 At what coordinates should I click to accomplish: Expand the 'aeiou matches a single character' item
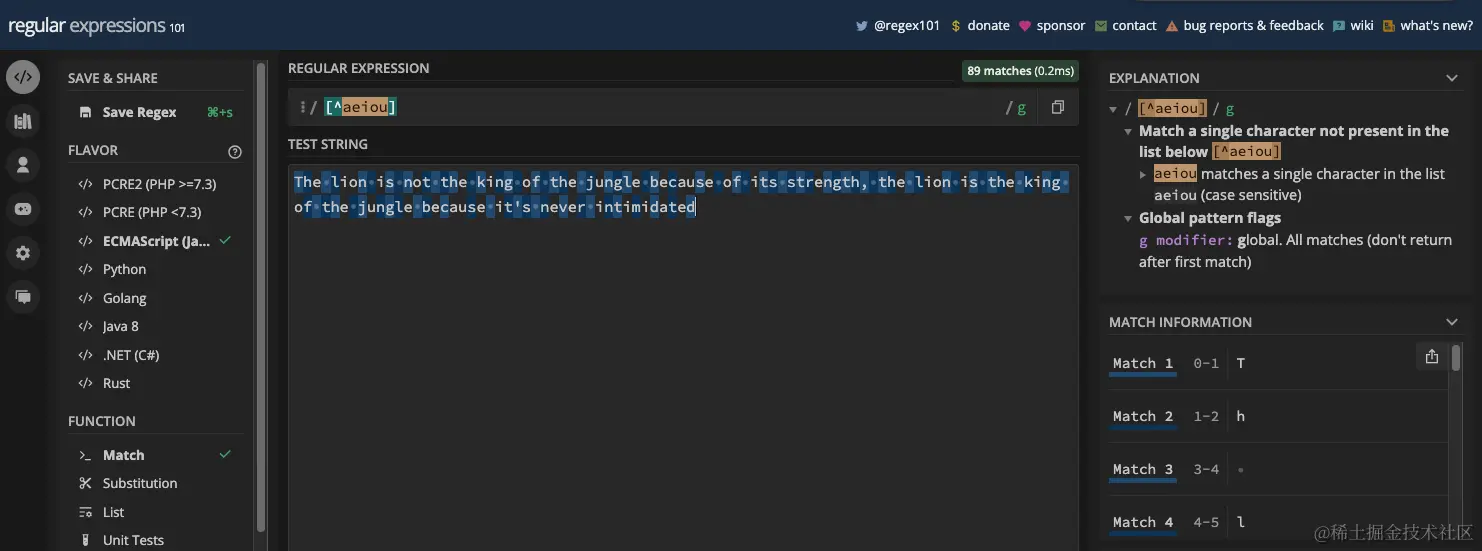coord(1143,174)
